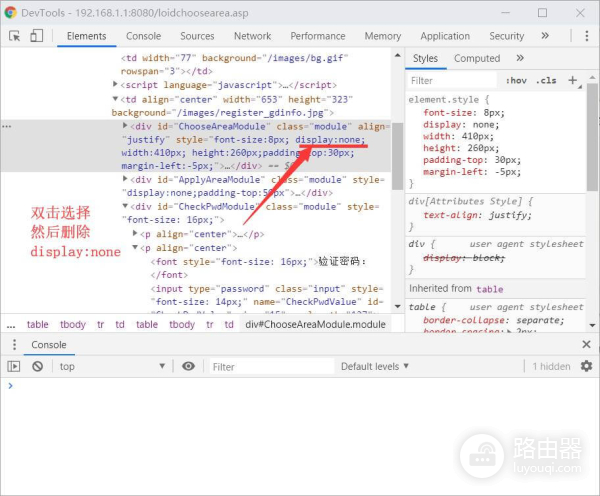This screenshot has height=496, width=600.
Task: Open the Computed styles tab
Action: click(x=477, y=58)
